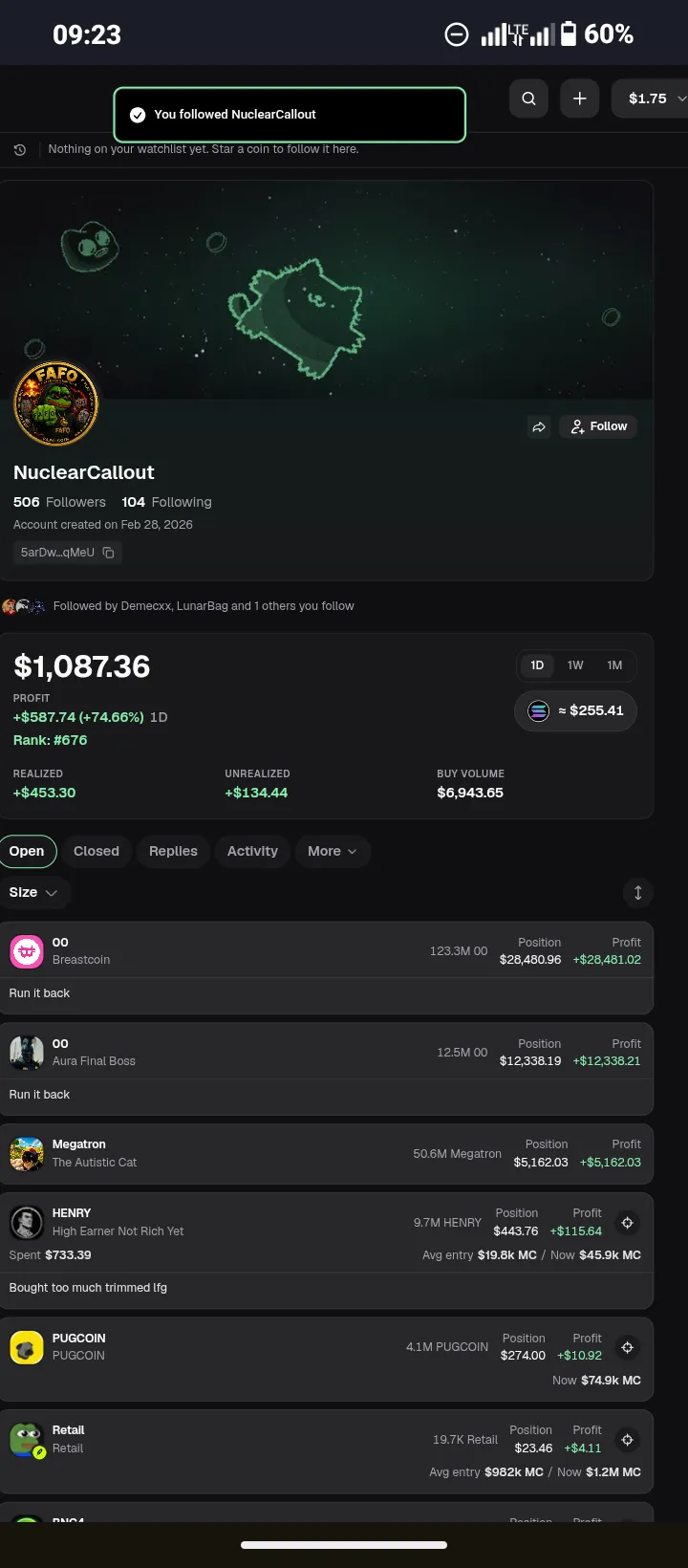
Task: Tap the plus icon in top bar
Action: tap(579, 98)
